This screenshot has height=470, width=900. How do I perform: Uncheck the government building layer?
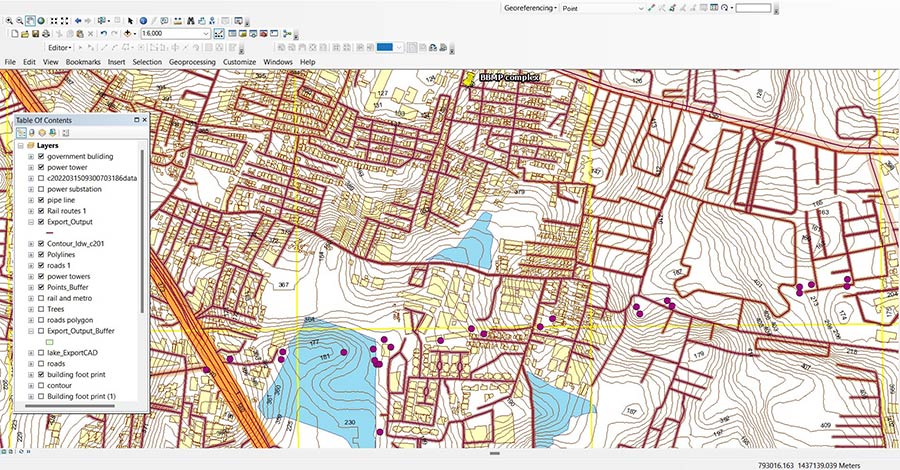pyautogui.click(x=40, y=156)
